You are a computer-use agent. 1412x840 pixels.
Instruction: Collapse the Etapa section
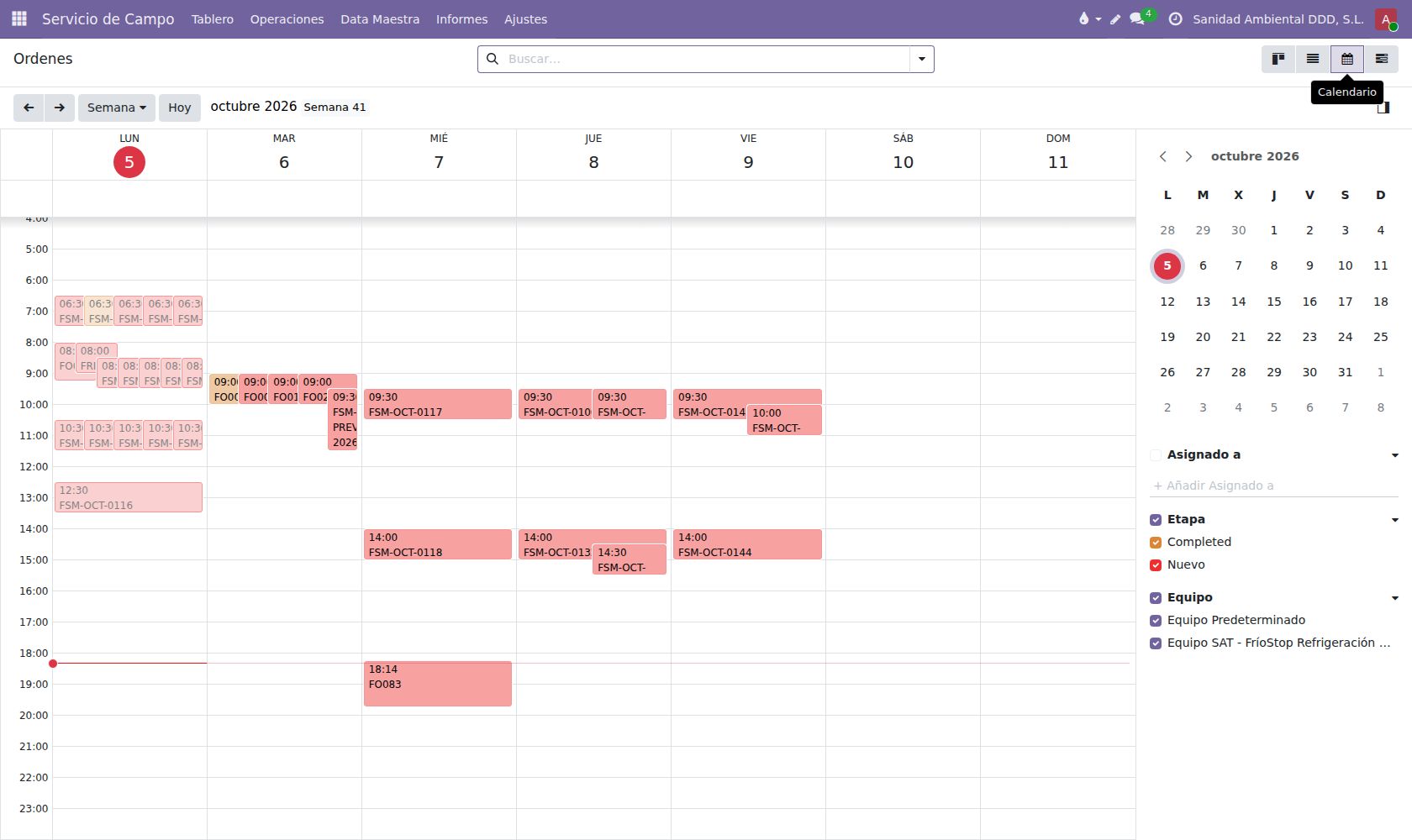(1395, 520)
